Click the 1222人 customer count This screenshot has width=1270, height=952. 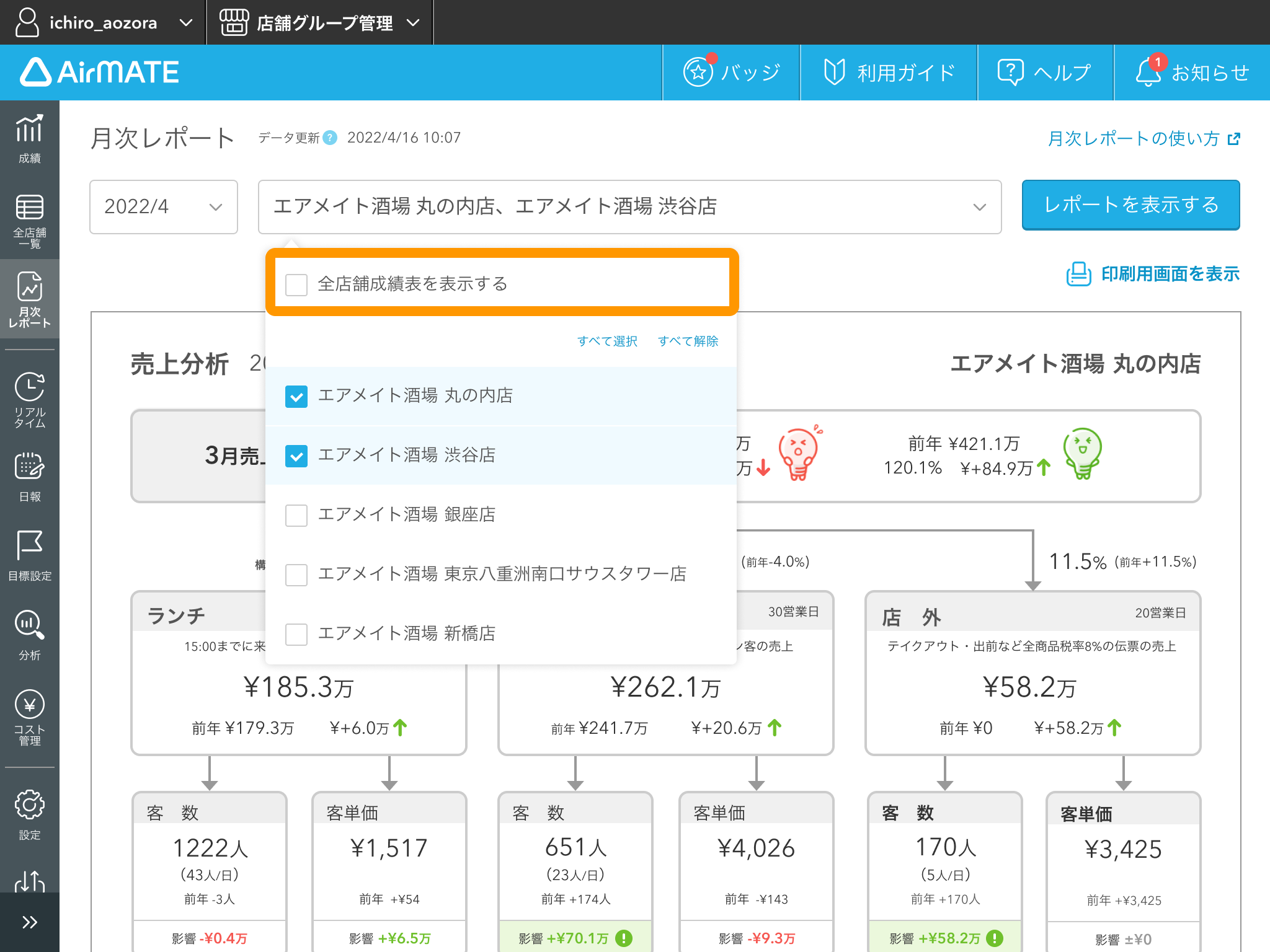[210, 848]
